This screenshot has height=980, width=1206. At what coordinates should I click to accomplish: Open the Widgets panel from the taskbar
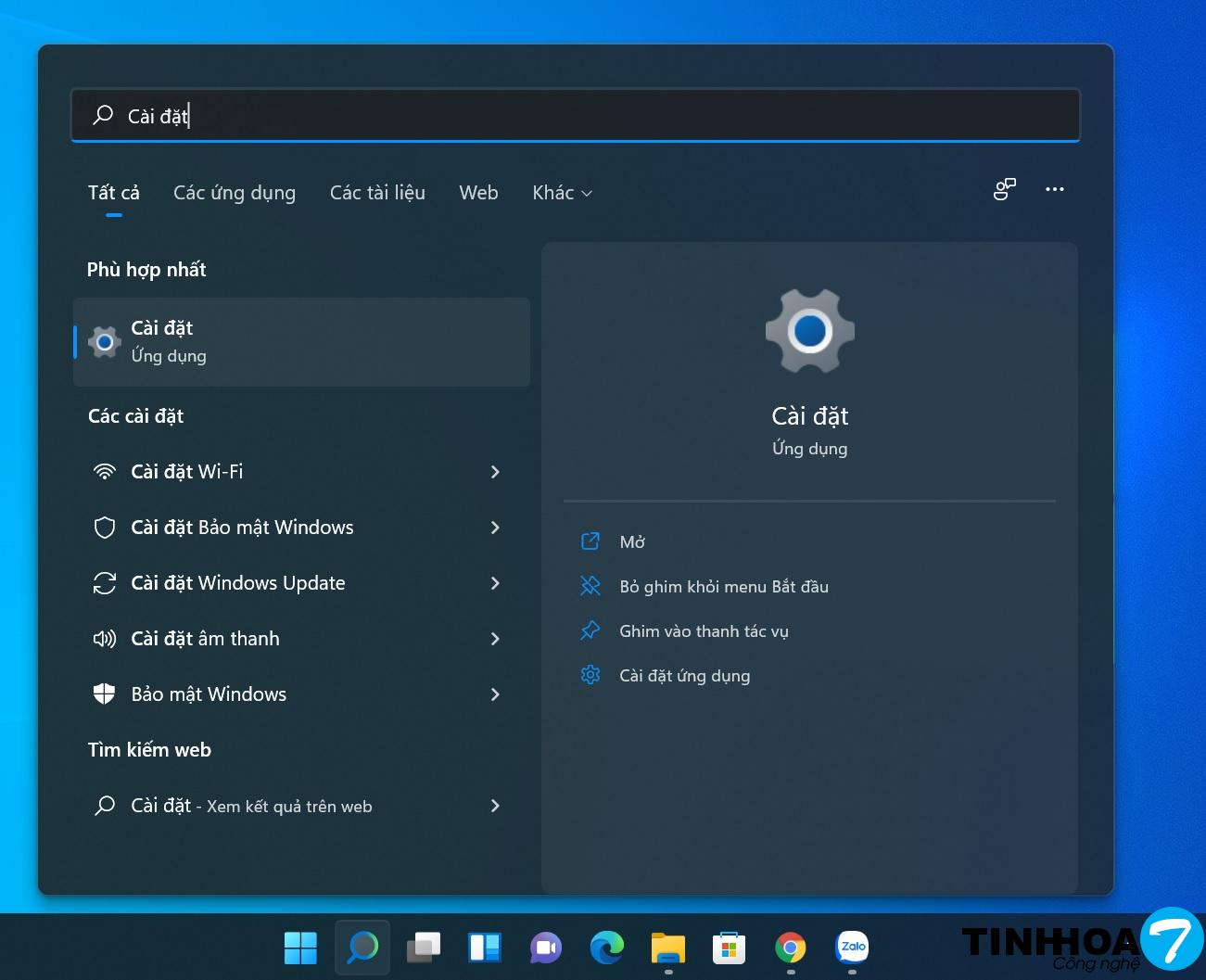485,948
